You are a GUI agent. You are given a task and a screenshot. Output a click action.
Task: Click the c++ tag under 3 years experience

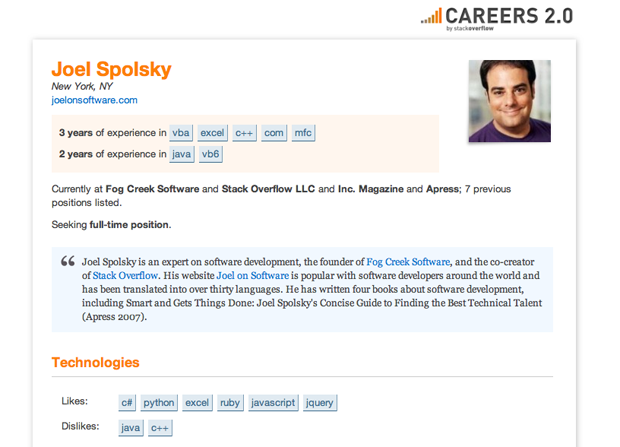245,133
